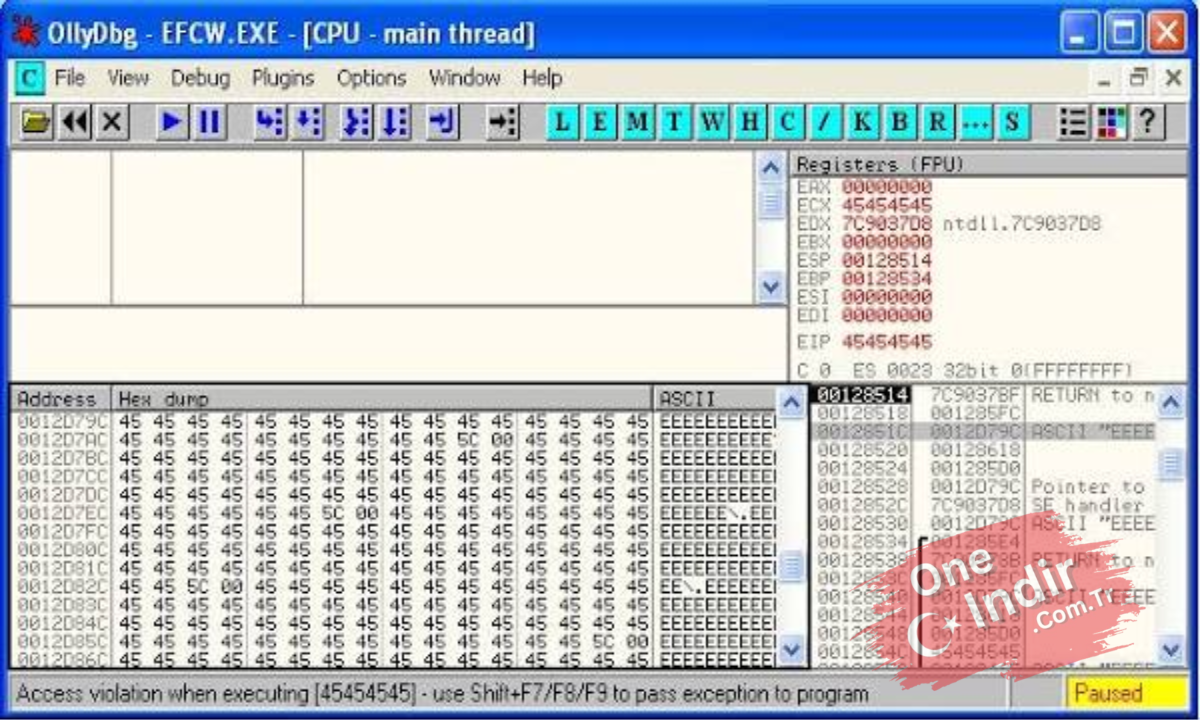
Task: Click stack pane scrollbar thumb
Action: 1171,465
